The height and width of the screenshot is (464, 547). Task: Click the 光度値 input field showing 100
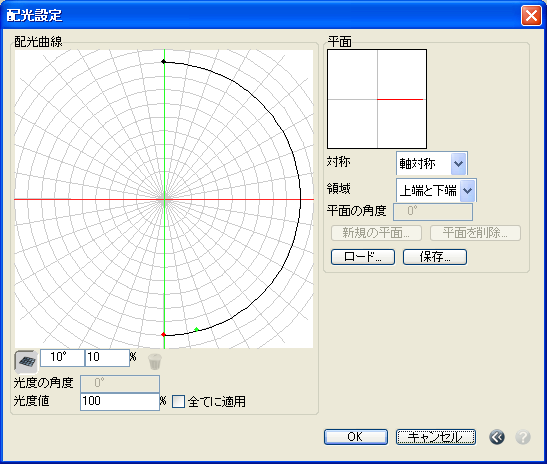point(120,402)
